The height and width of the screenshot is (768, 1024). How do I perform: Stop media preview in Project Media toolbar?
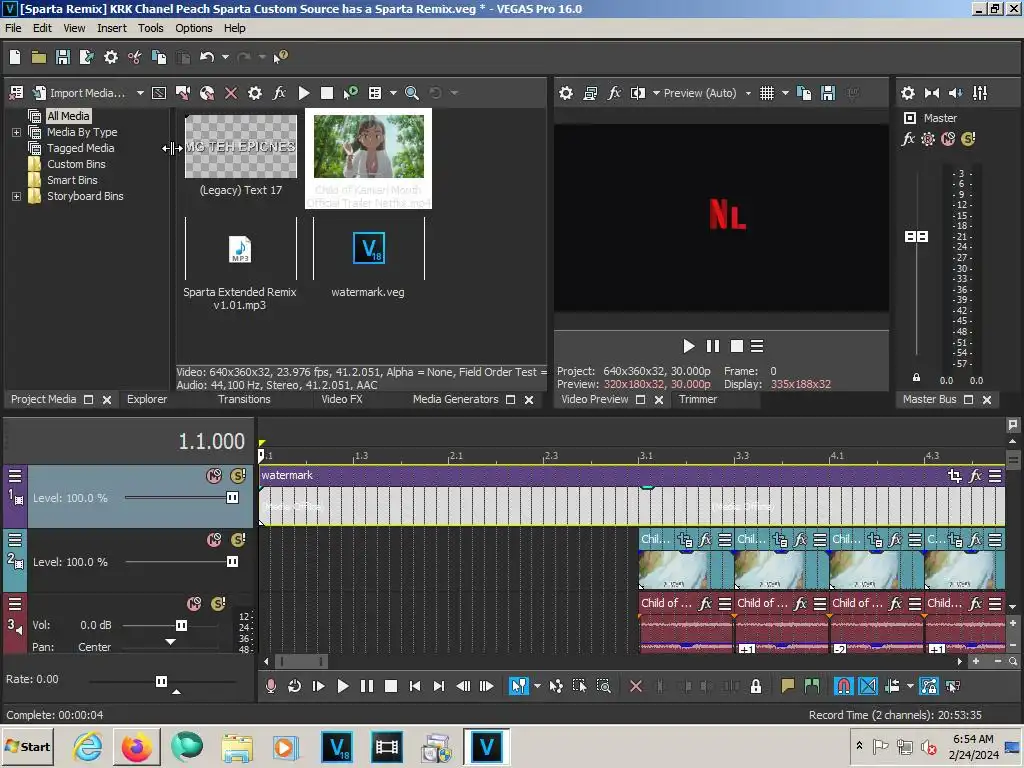327,93
